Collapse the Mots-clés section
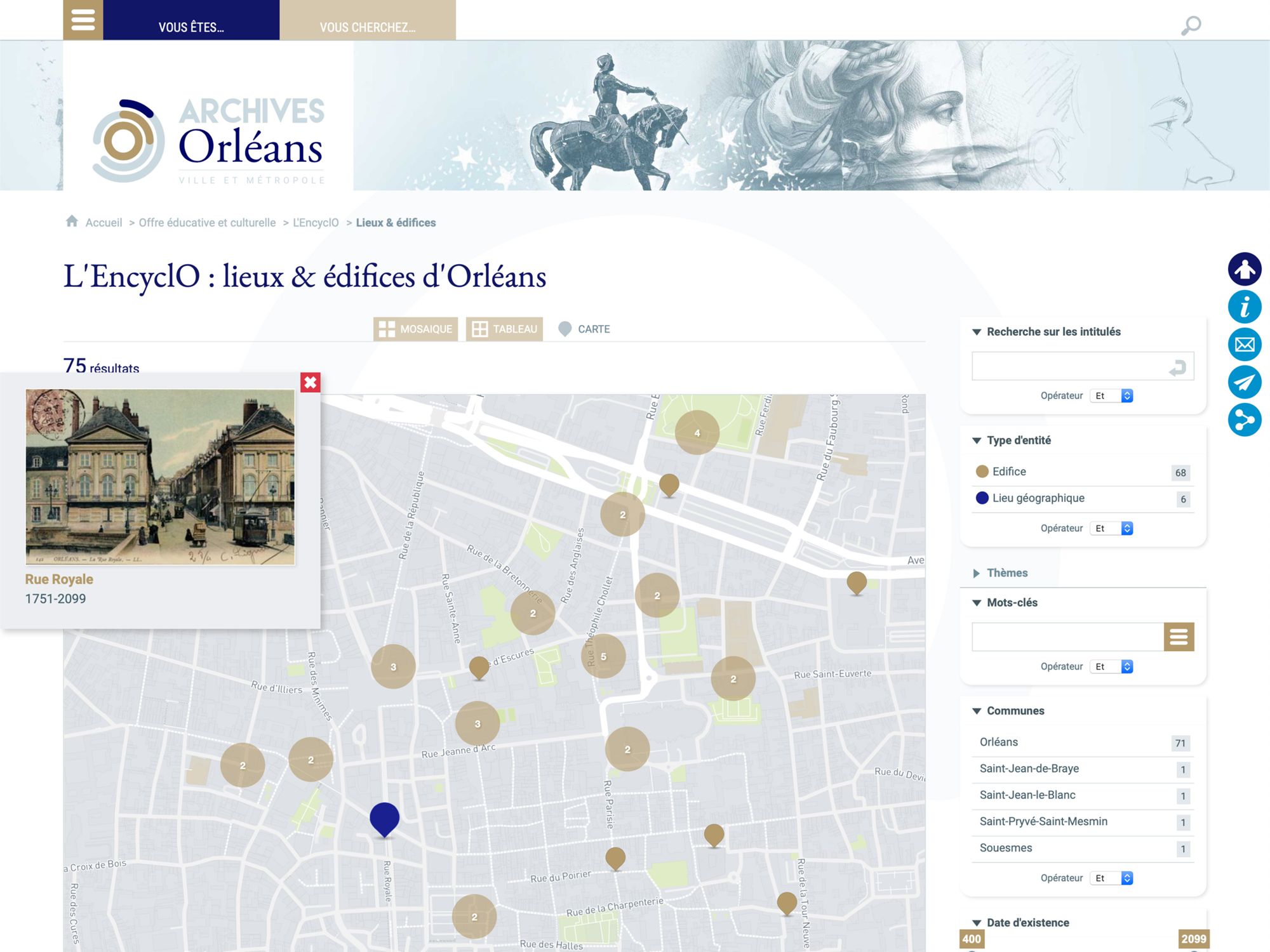This screenshot has height=952, width=1270. coord(1011,603)
